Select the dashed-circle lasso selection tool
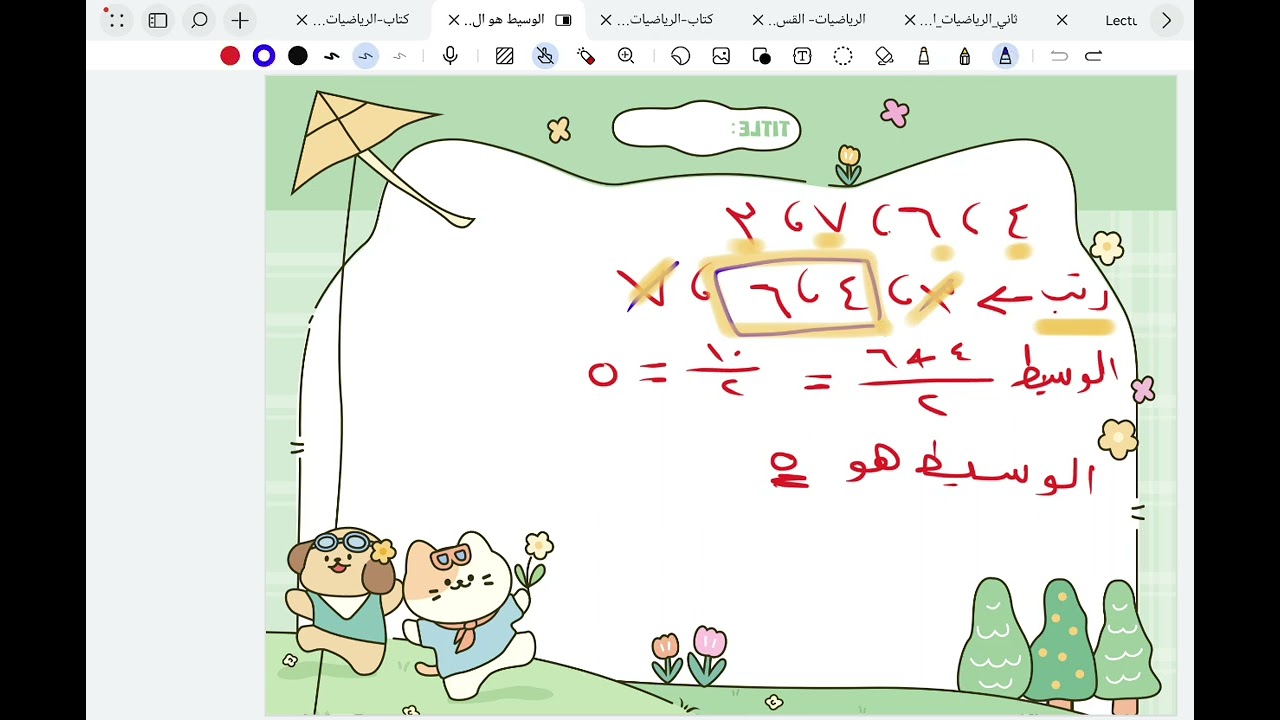This screenshot has width=1280, height=720. pos(843,56)
